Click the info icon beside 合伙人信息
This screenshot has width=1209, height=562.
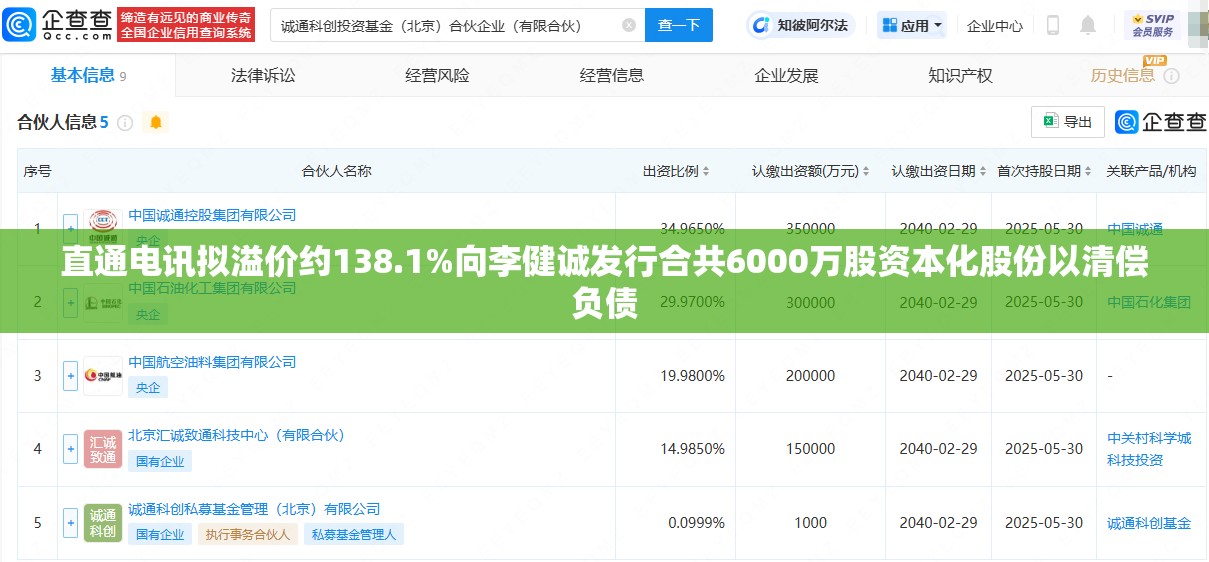coord(125,123)
